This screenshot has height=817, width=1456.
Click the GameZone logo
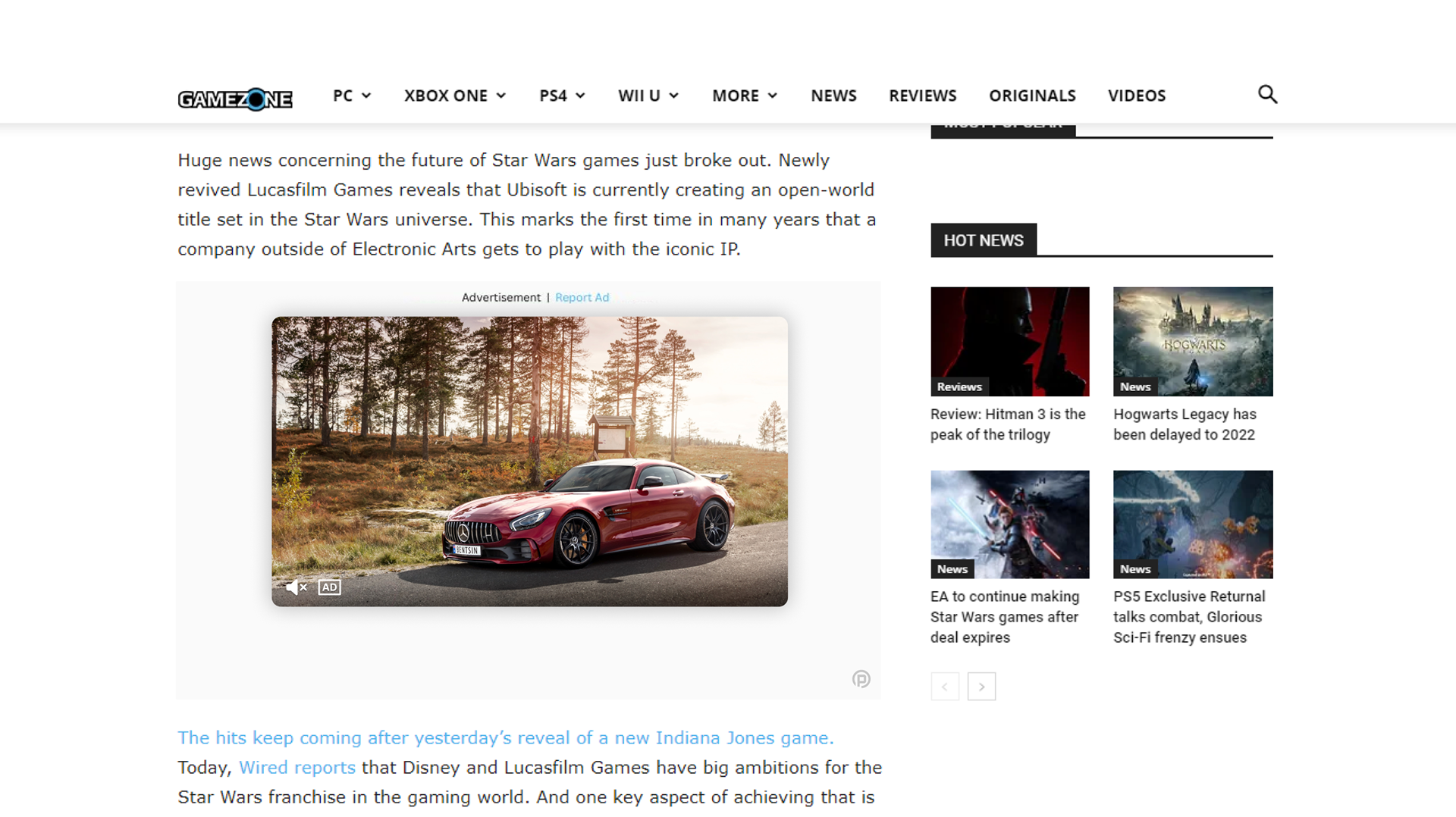(235, 99)
